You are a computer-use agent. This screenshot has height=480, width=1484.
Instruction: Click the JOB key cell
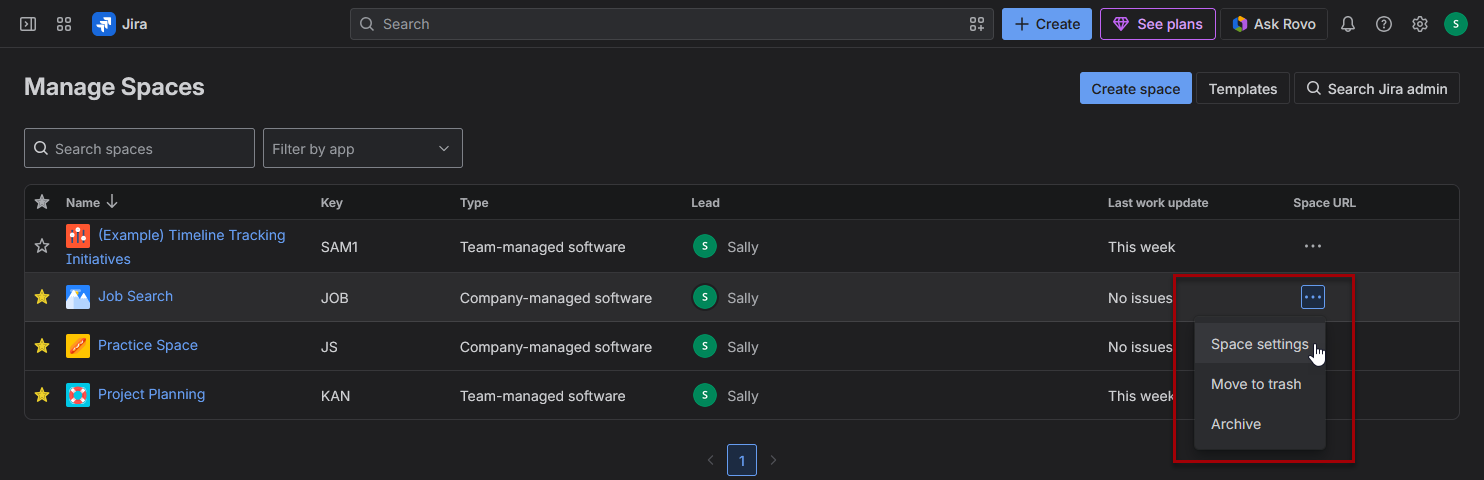coord(335,298)
